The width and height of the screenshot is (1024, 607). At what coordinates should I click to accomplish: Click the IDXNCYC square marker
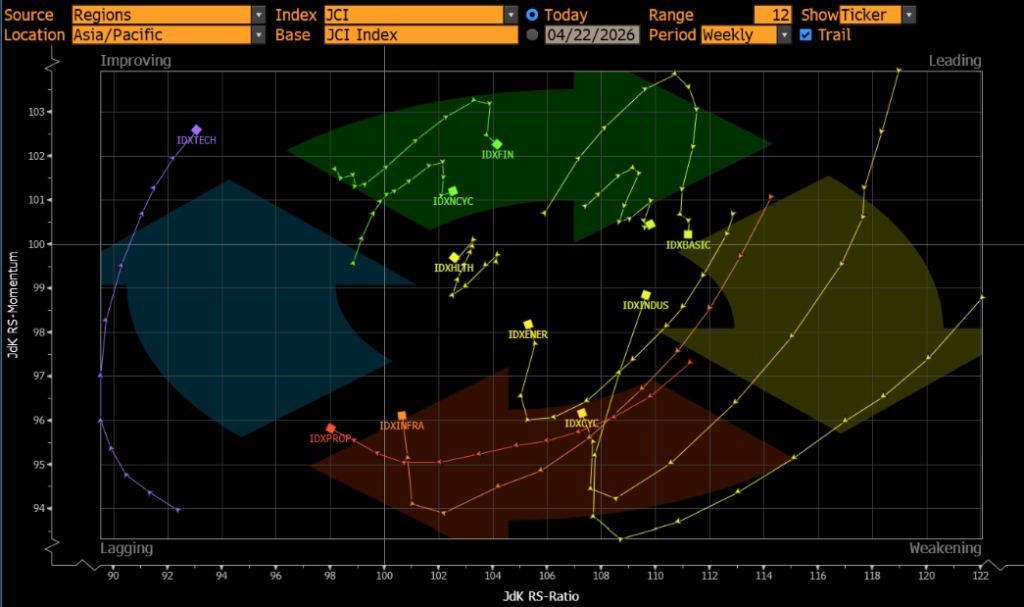(453, 191)
